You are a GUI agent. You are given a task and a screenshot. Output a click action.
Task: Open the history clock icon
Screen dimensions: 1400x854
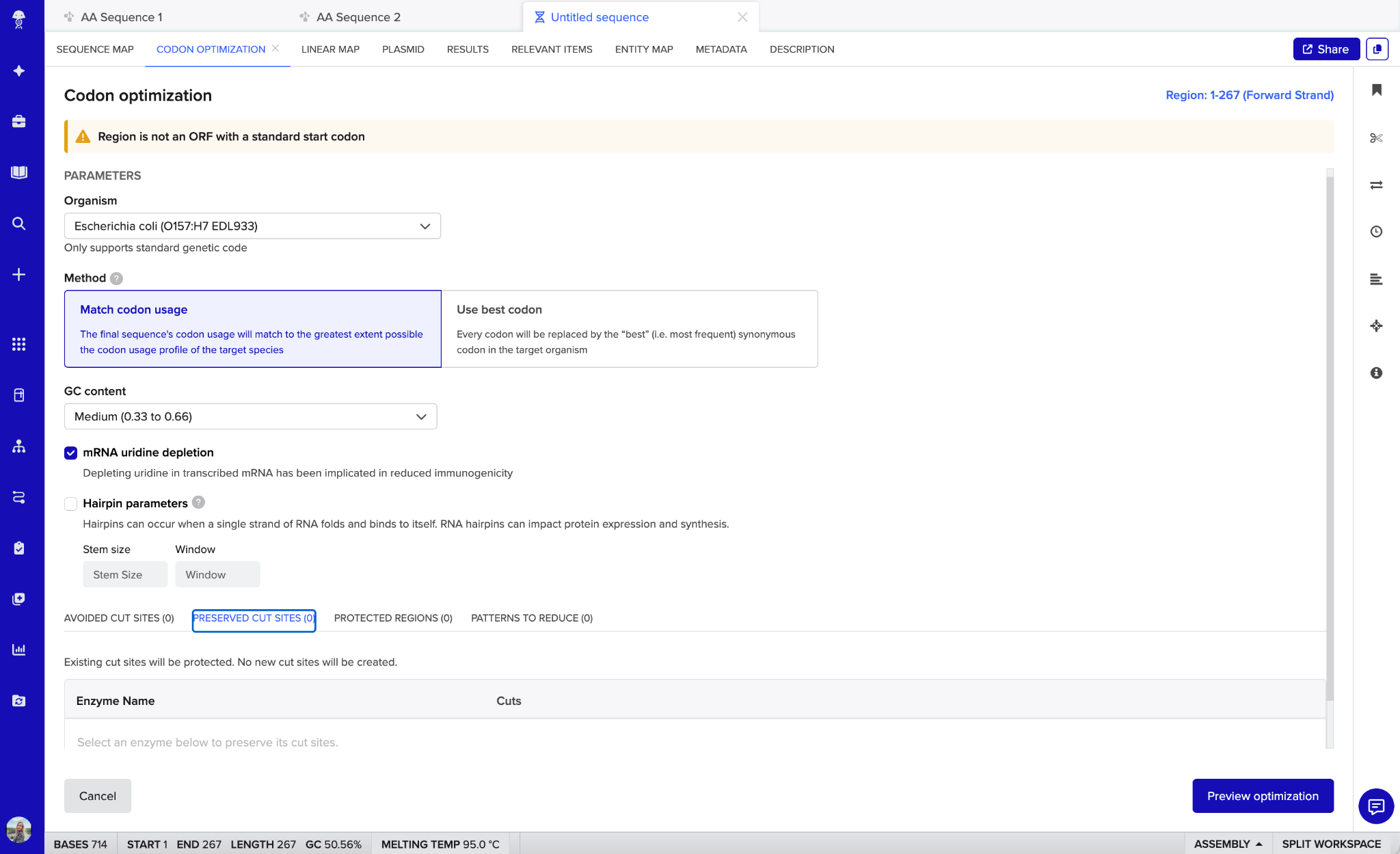coord(1376,232)
